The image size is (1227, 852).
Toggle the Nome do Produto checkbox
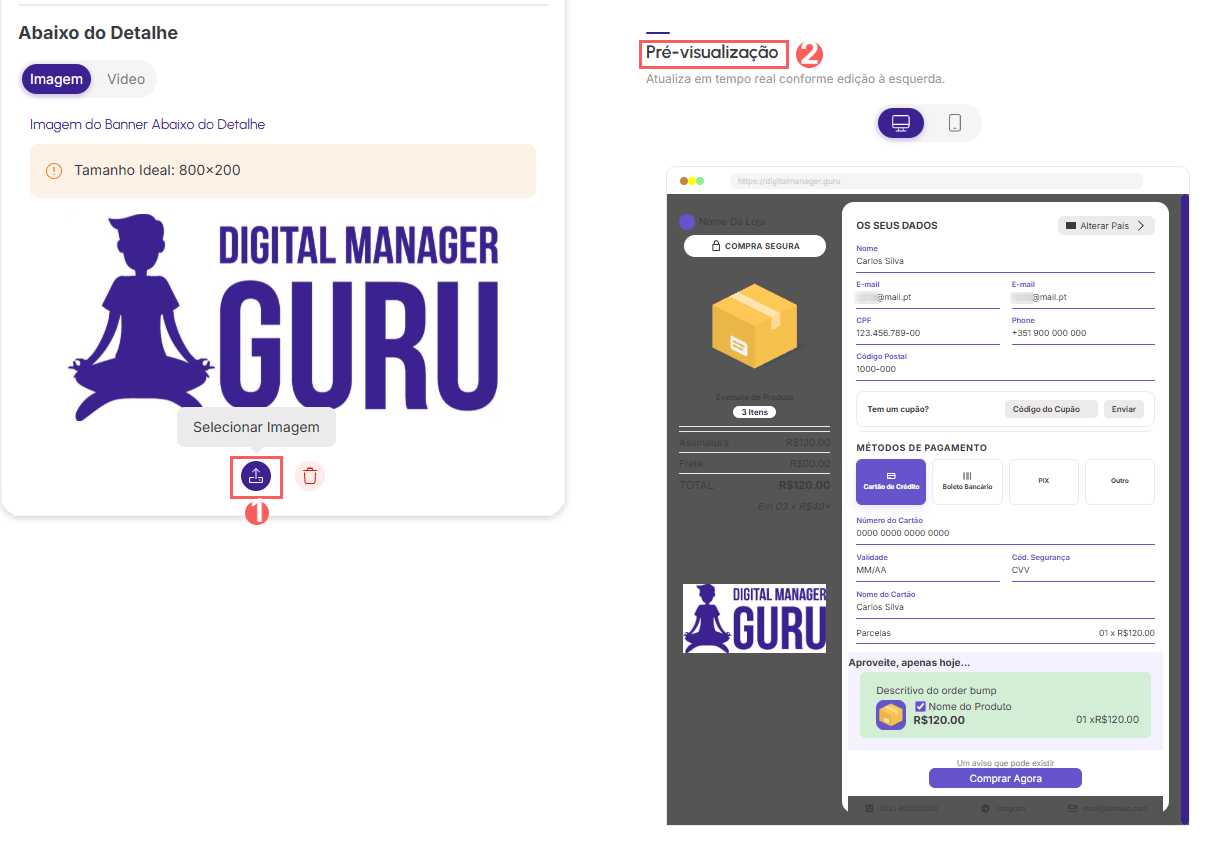click(x=920, y=706)
